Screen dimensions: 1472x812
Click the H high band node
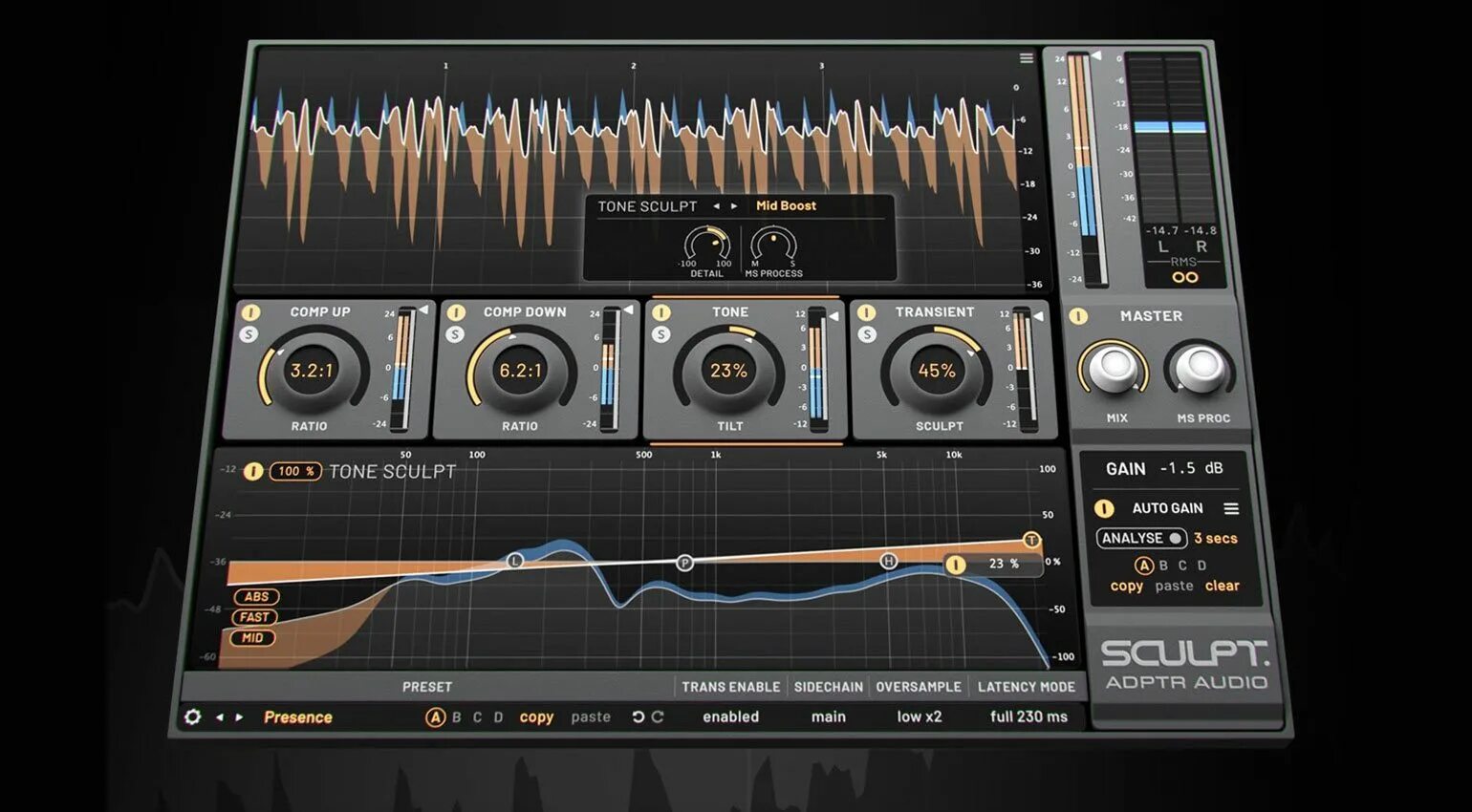pyautogui.click(x=888, y=561)
